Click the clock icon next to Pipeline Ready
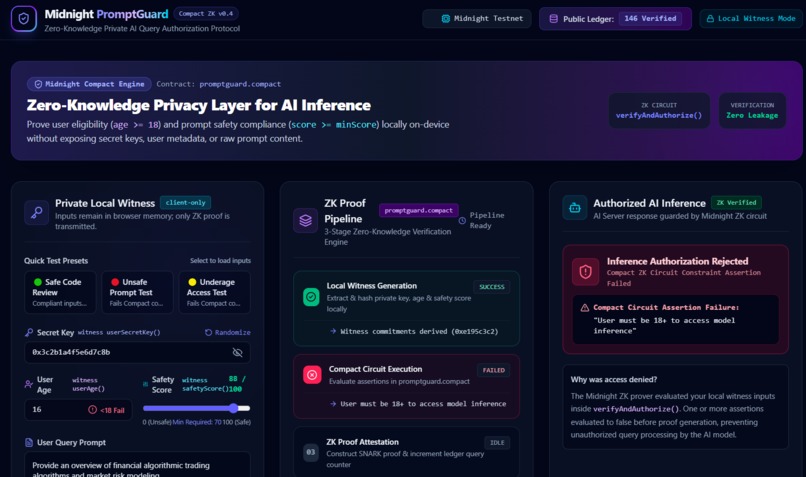Viewport: 806px width, 477px height. (462, 221)
